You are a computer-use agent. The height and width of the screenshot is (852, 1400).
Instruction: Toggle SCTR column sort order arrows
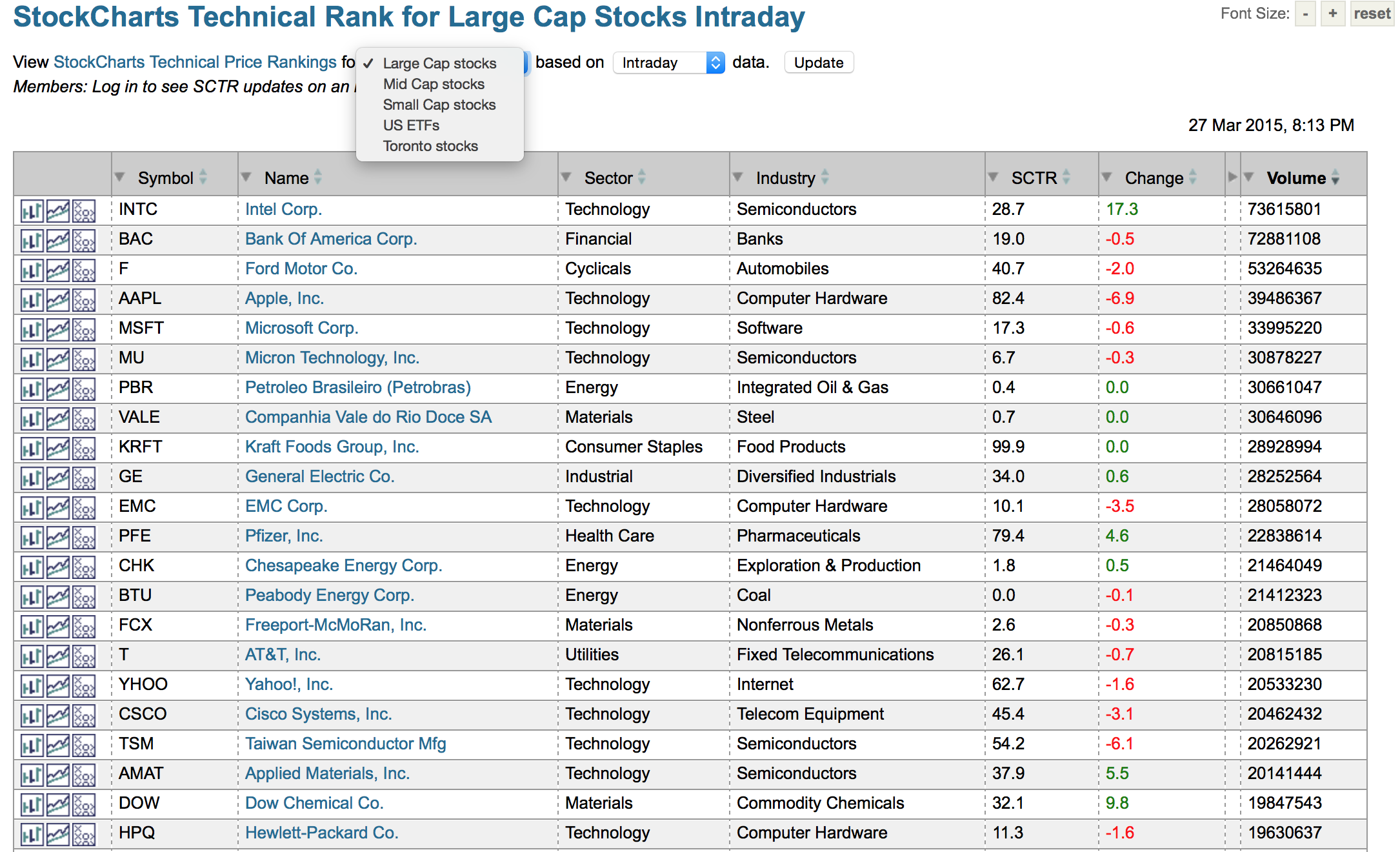(1066, 177)
